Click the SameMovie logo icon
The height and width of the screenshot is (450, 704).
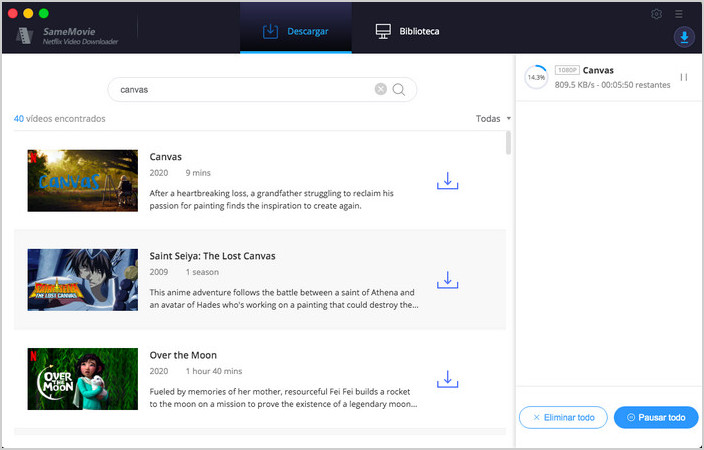25,35
